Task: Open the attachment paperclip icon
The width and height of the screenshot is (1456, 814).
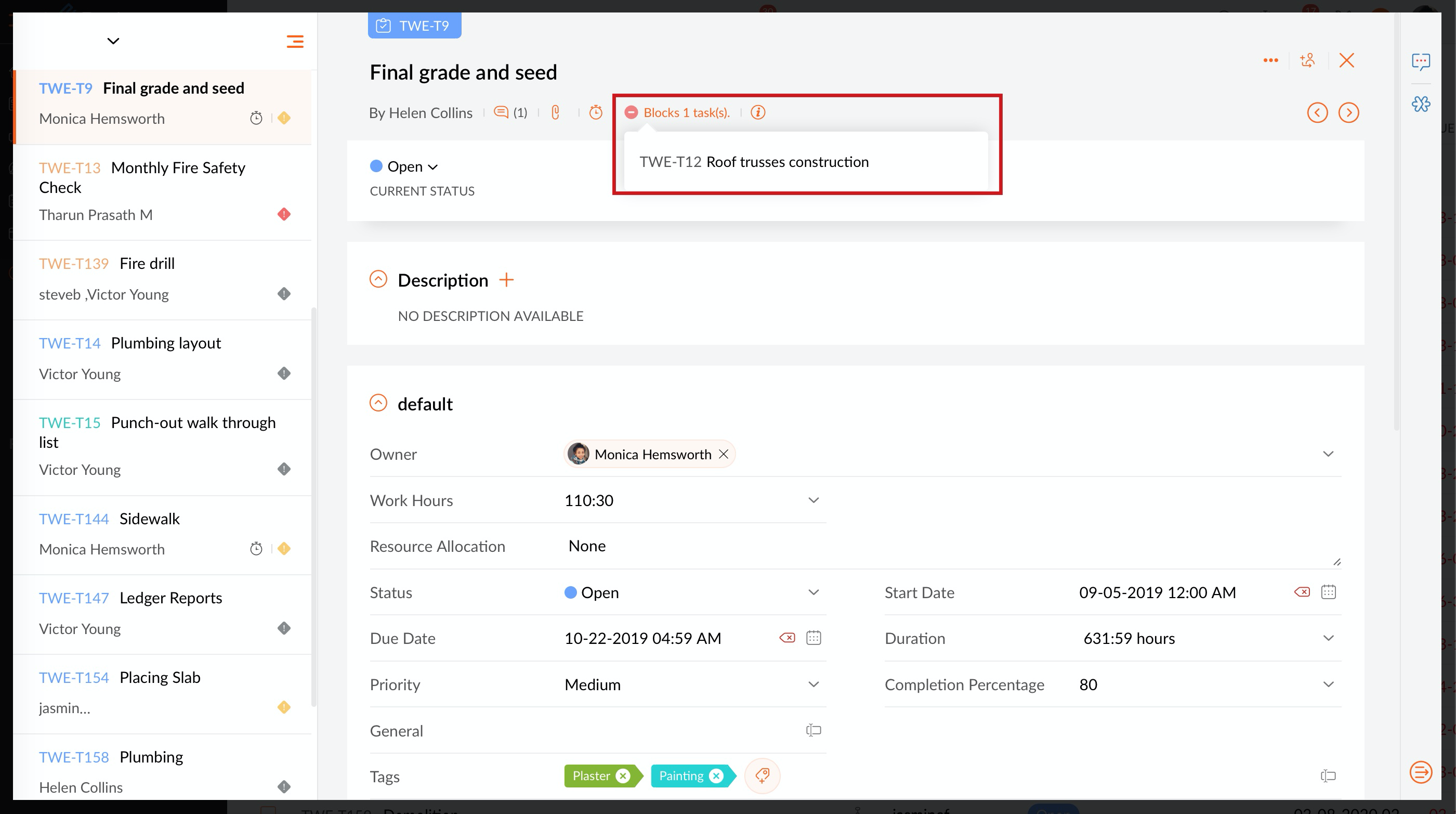Action: point(555,112)
